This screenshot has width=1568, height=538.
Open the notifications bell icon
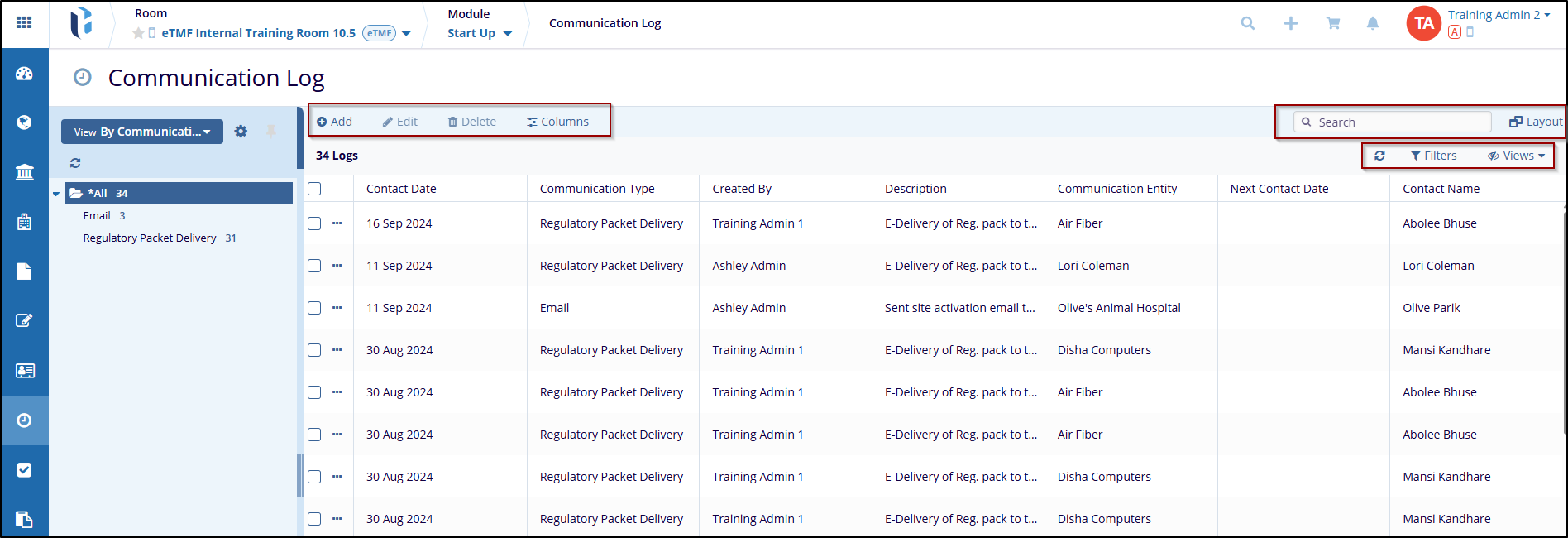click(x=1373, y=23)
